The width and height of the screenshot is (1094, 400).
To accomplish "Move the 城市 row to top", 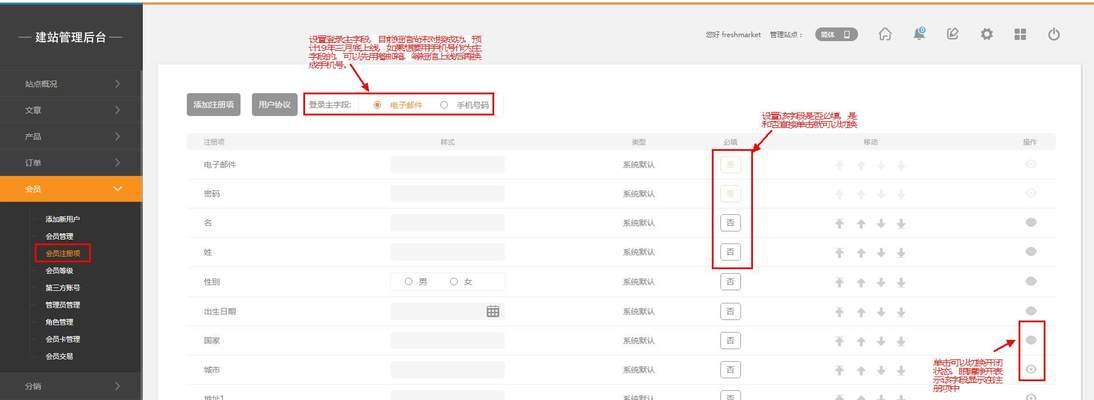I will pyautogui.click(x=839, y=371).
